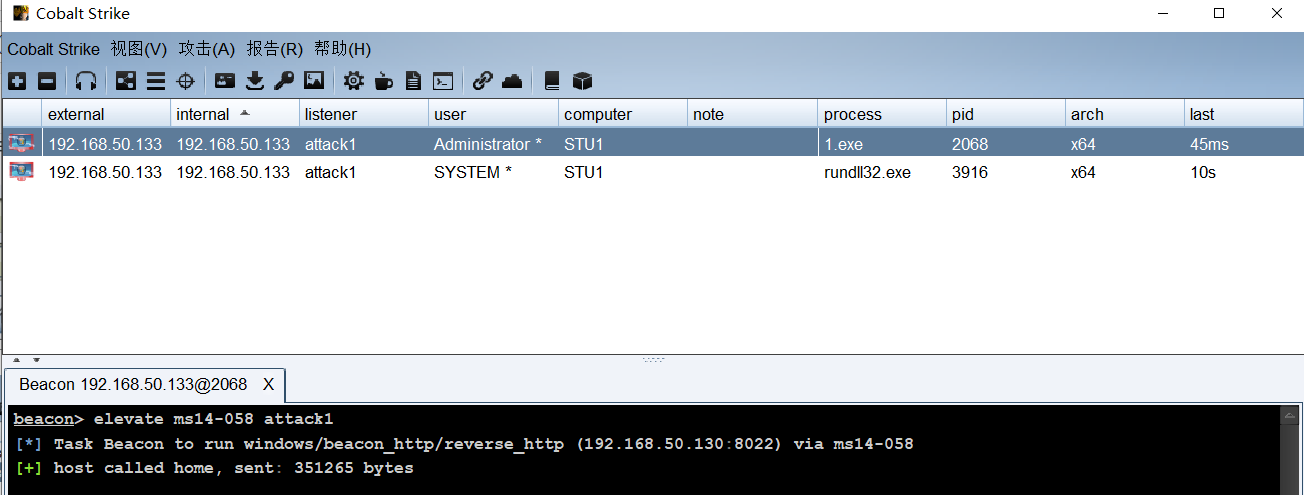Click the generate Windows executable gear icon

[354, 81]
